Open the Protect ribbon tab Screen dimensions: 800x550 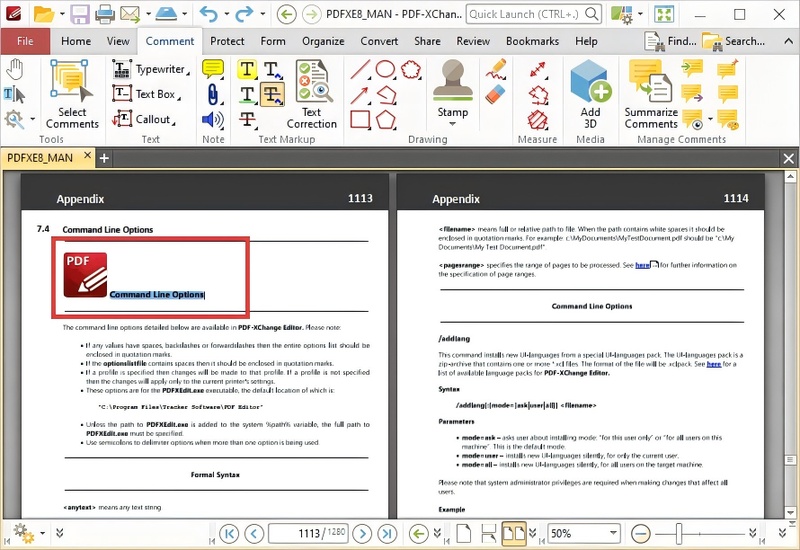pyautogui.click(x=227, y=41)
